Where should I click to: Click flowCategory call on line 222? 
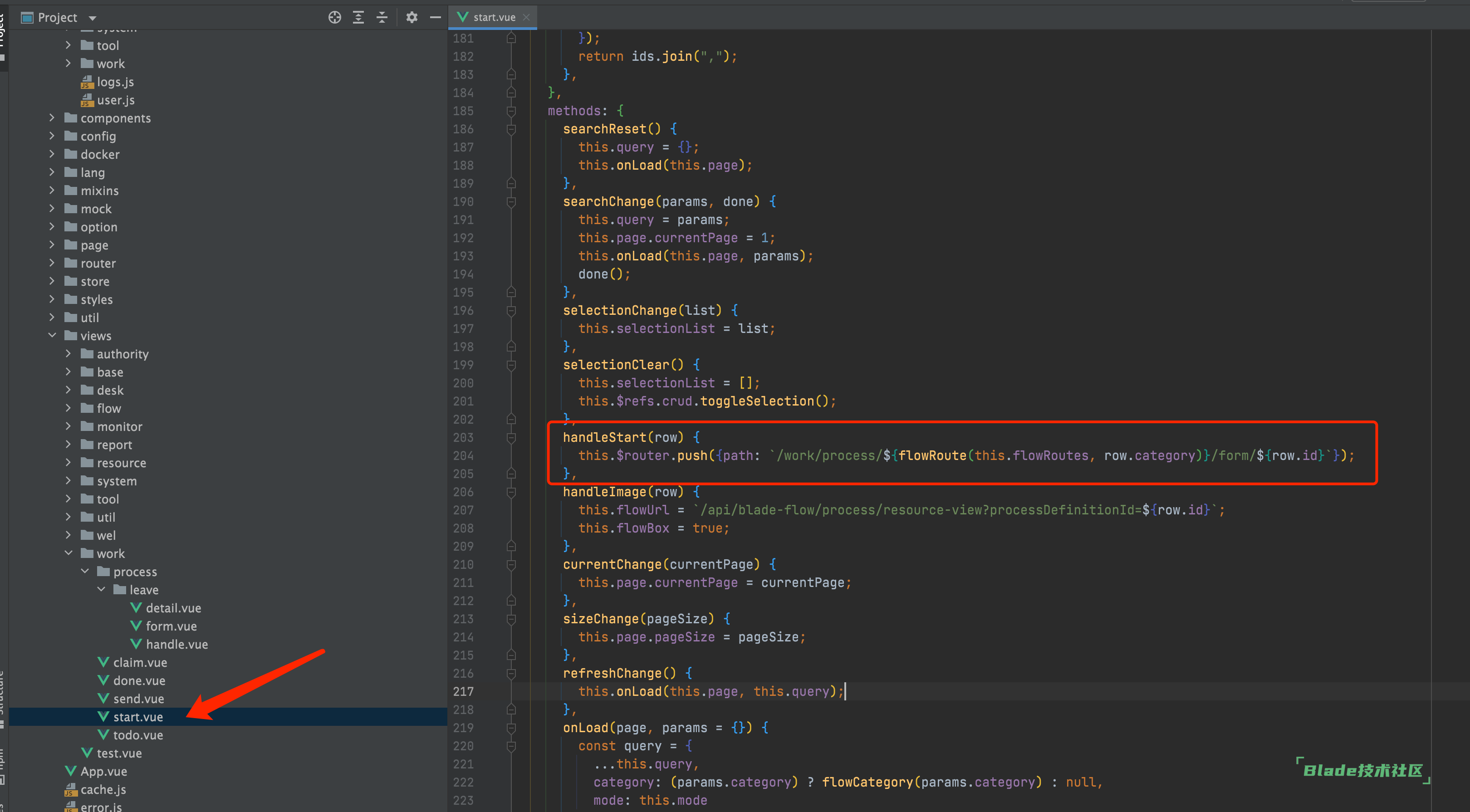pos(867,783)
